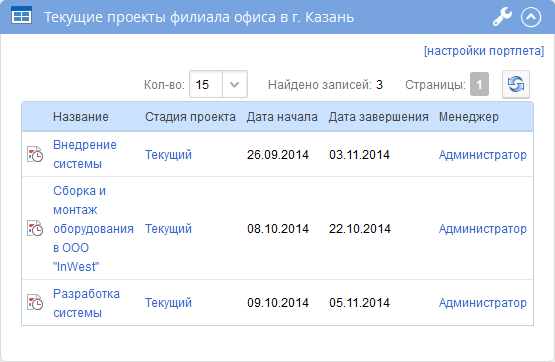Image resolution: width=555 pixels, height=362 pixels.
Task: Refresh the project list with the reload icon
Action: (516, 84)
